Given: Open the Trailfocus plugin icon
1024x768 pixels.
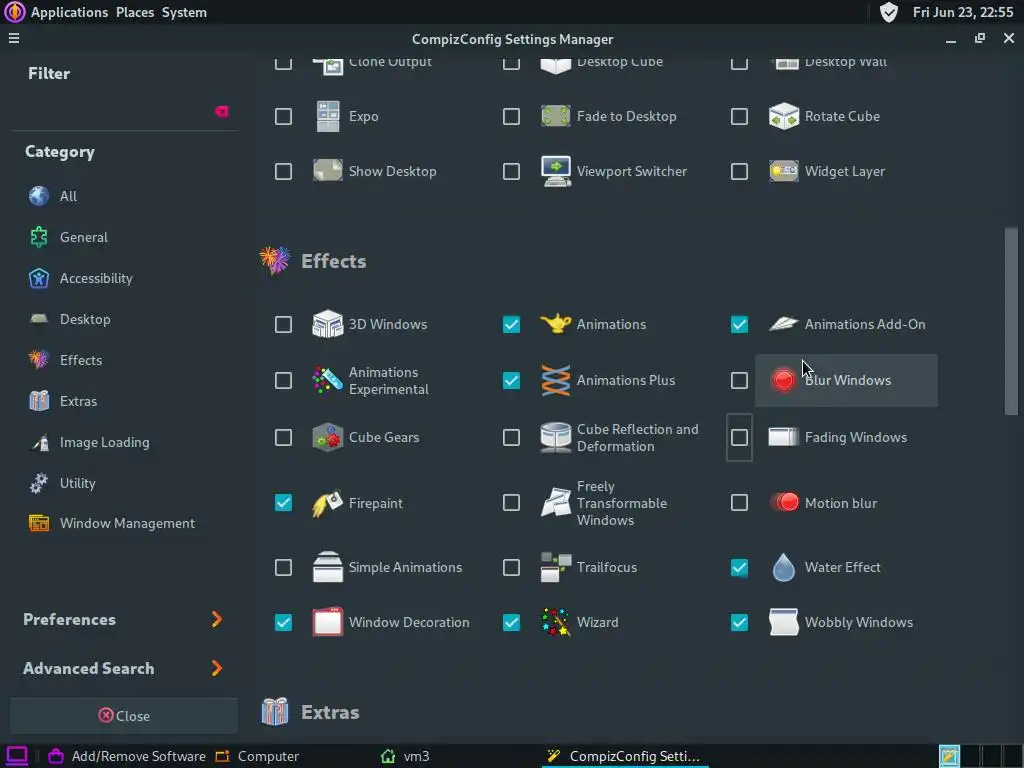Looking at the screenshot, I should click(556, 567).
